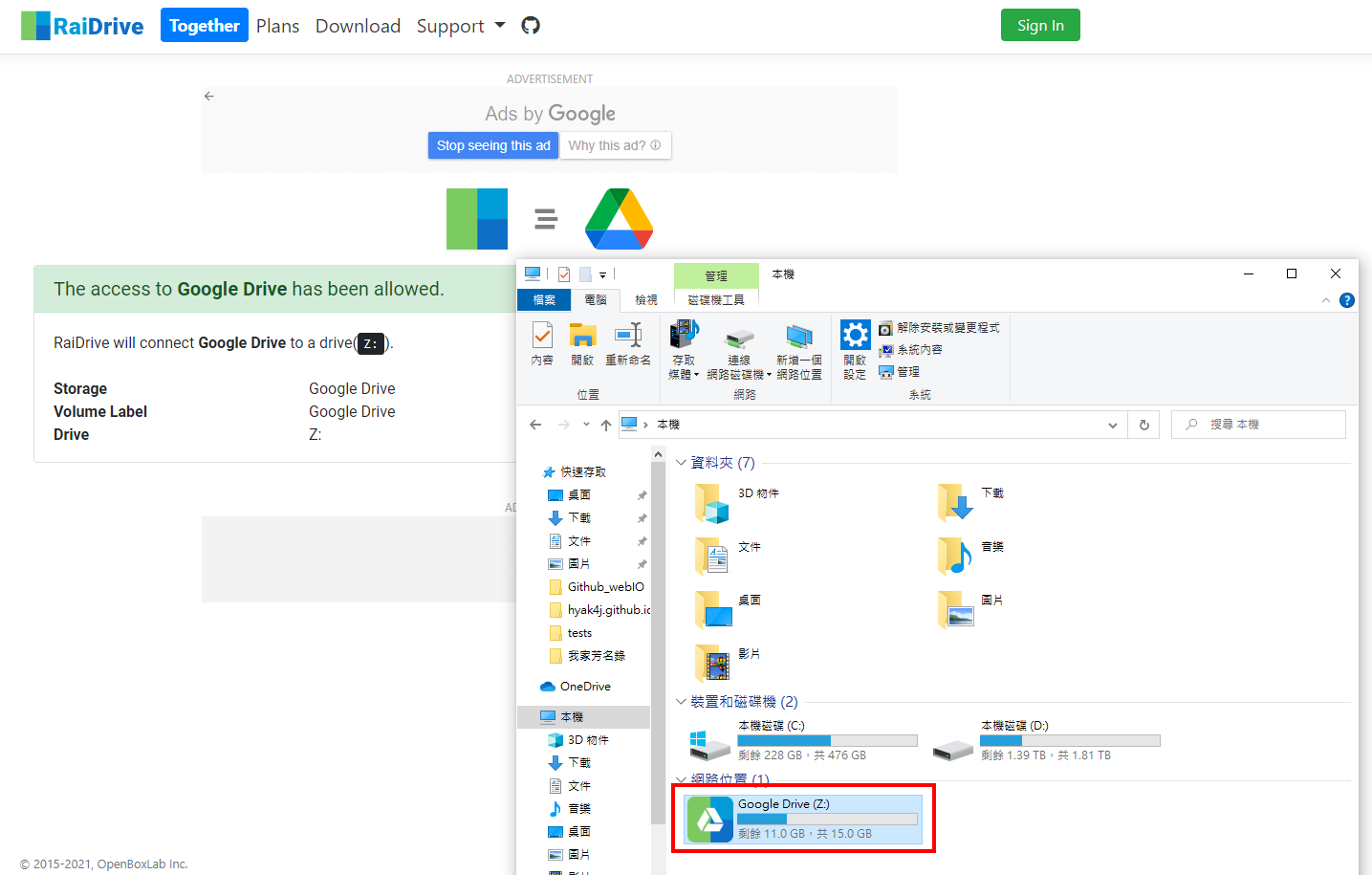
Task: Open the 下載 folder in the main pane
Action: (971, 503)
